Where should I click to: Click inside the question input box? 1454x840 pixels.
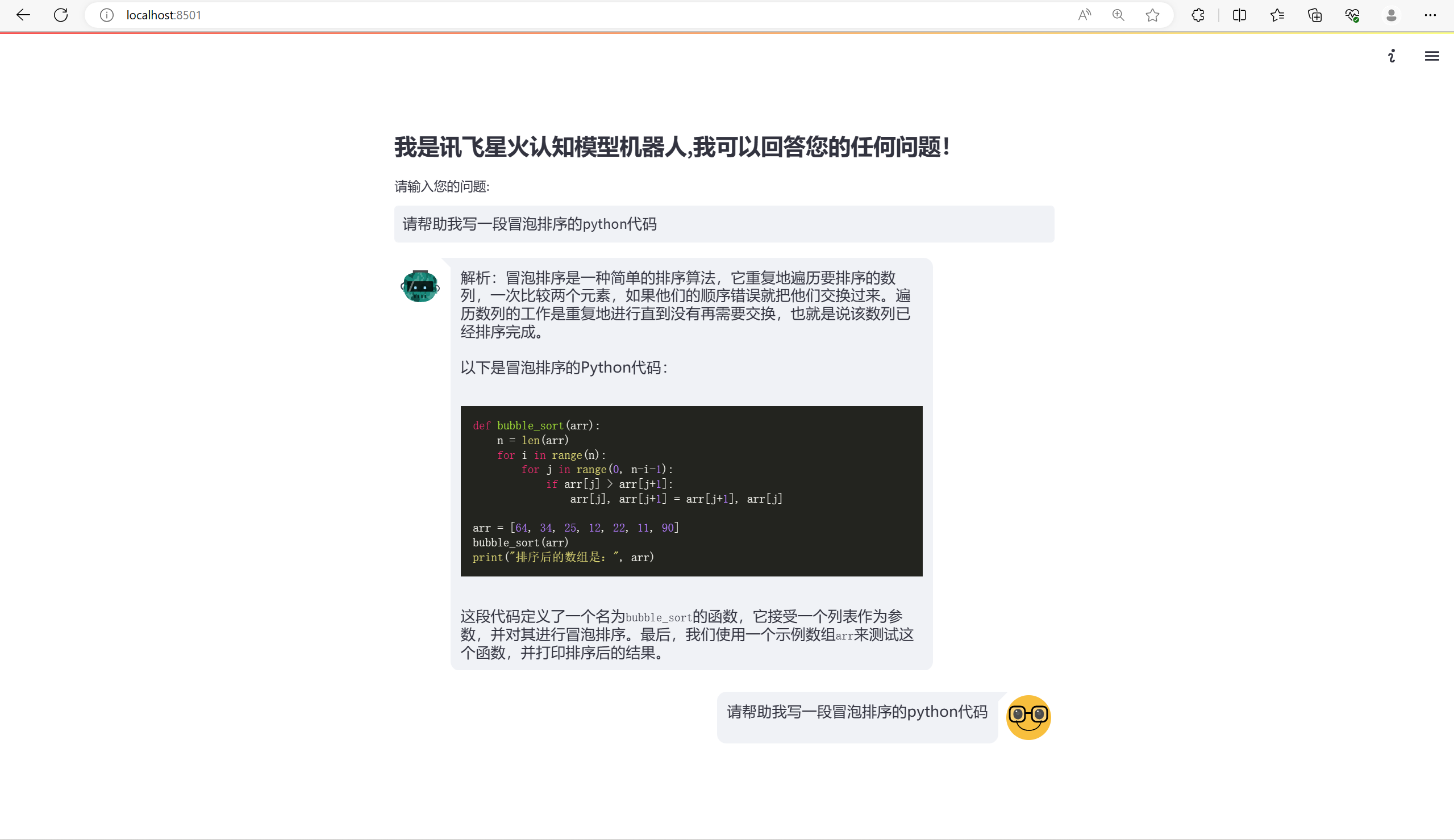click(723, 224)
